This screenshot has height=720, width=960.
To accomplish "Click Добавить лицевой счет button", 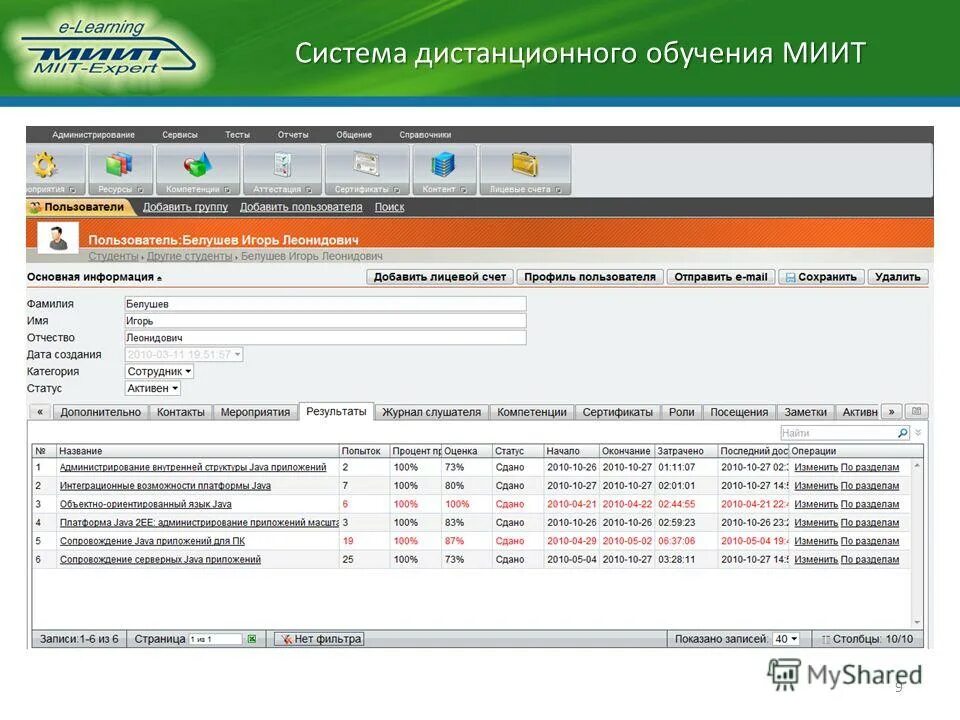I will 440,277.
